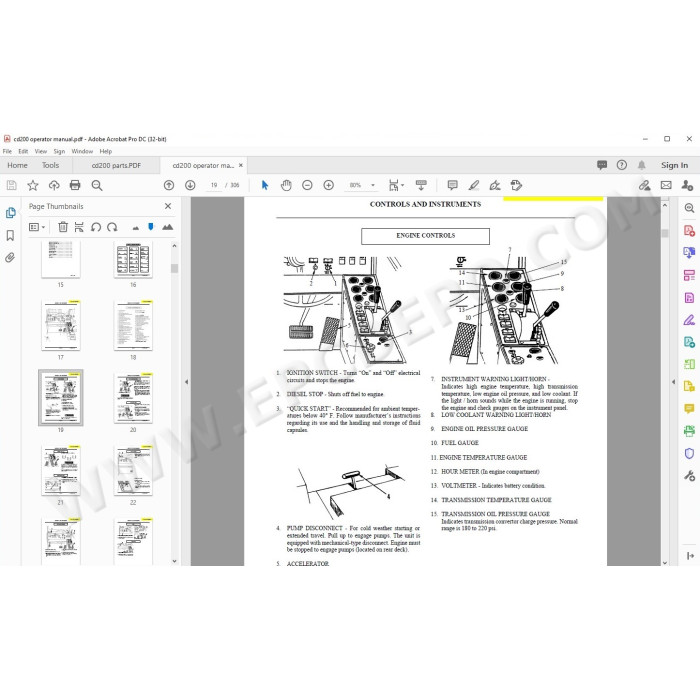700x700 pixels.
Task: Close the cd200 operator manual tab
Action: pos(241,165)
